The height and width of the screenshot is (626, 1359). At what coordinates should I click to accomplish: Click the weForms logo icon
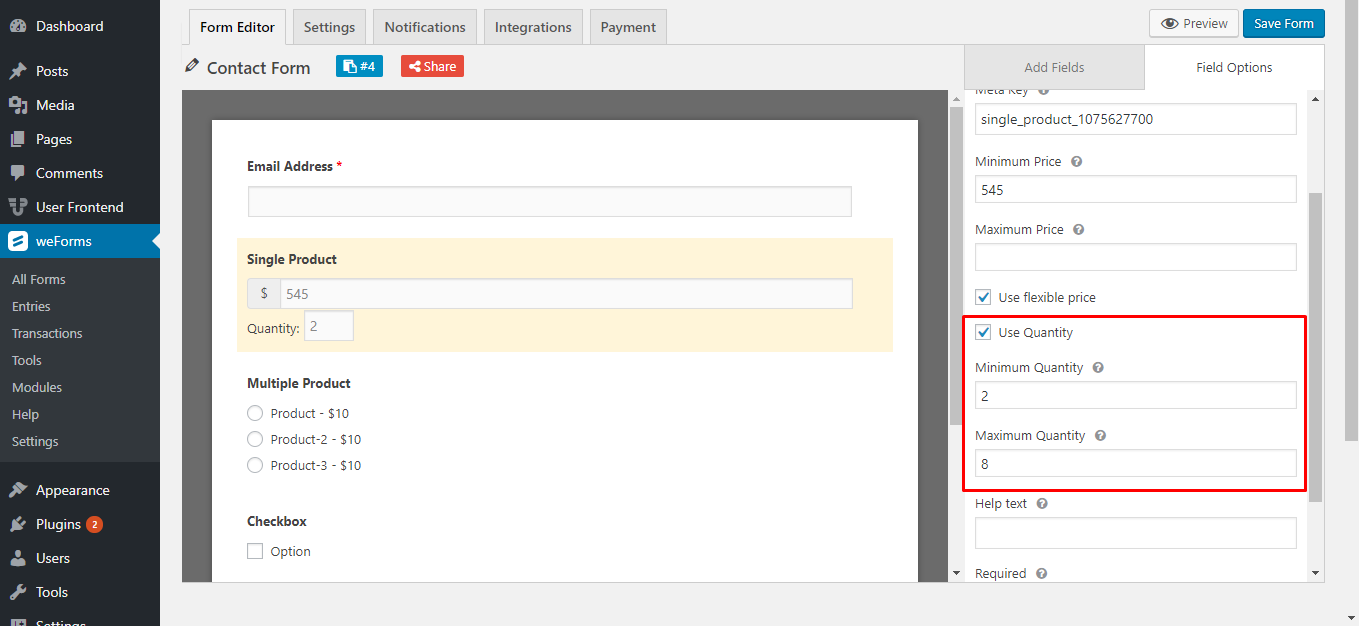(x=17, y=241)
